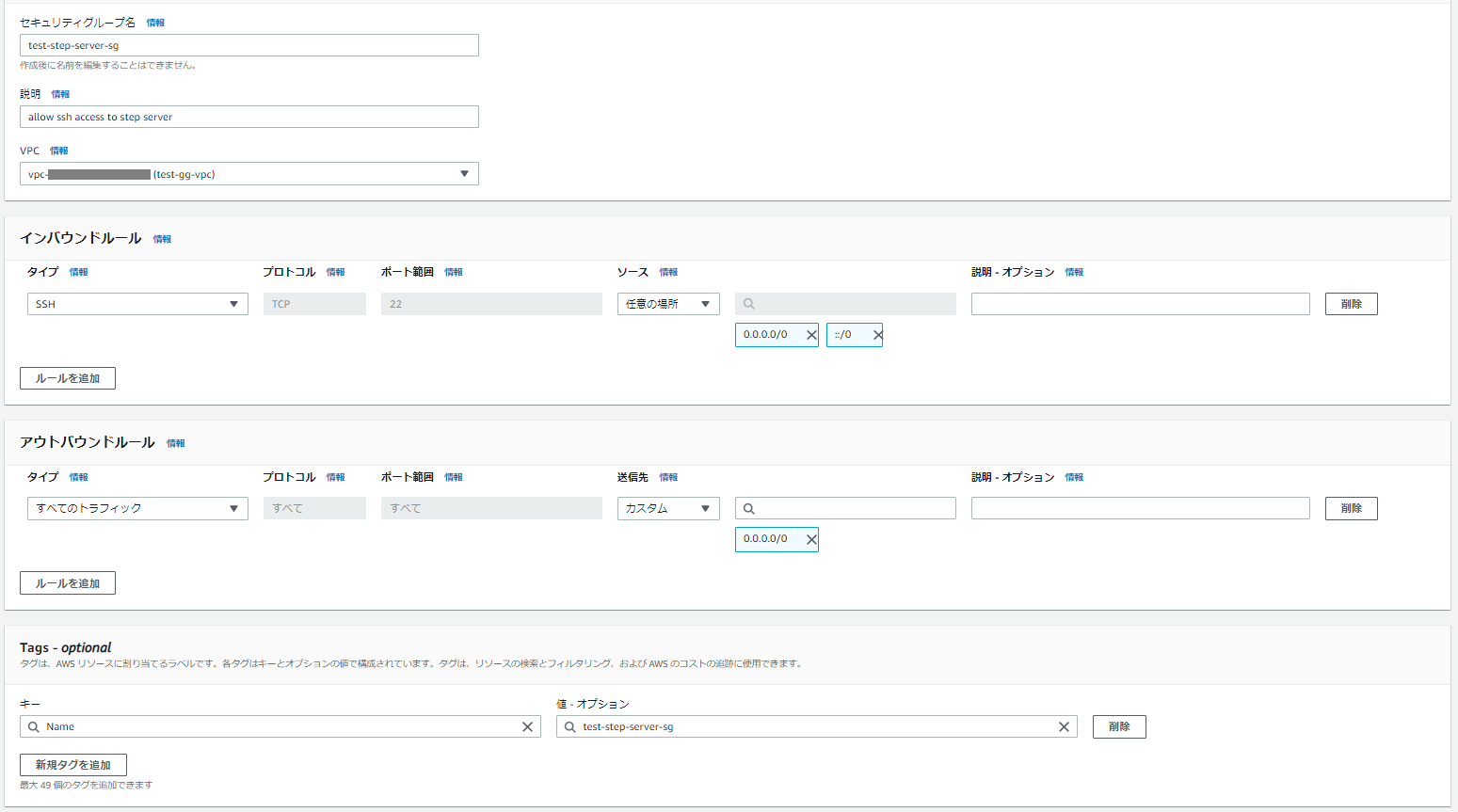The image size is (1458, 812).
Task: Click the security group name input field
Action: [x=249, y=45]
